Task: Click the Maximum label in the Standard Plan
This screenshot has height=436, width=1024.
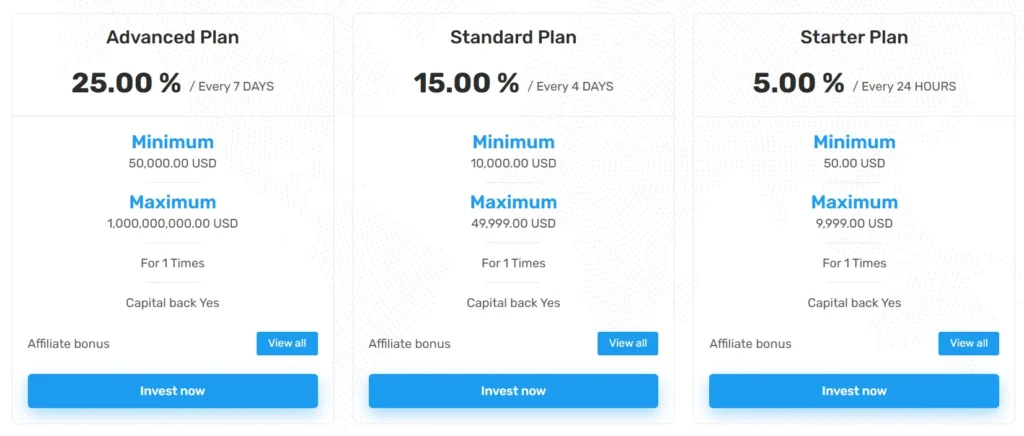Action: point(513,202)
